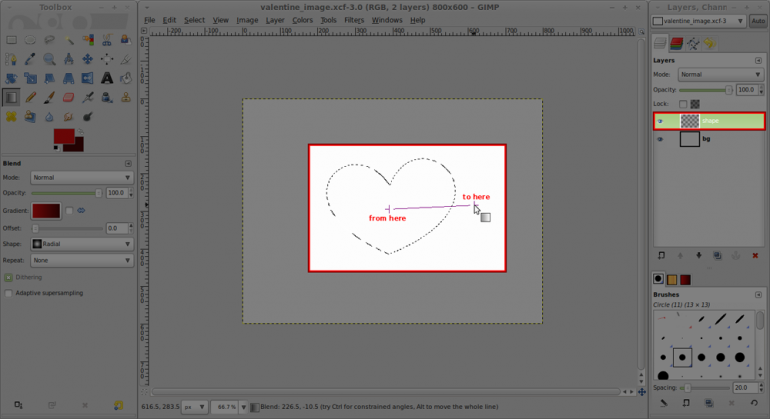Open the Repeat dropdown showing None
Image resolution: width=770 pixels, height=419 pixels.
(82, 260)
